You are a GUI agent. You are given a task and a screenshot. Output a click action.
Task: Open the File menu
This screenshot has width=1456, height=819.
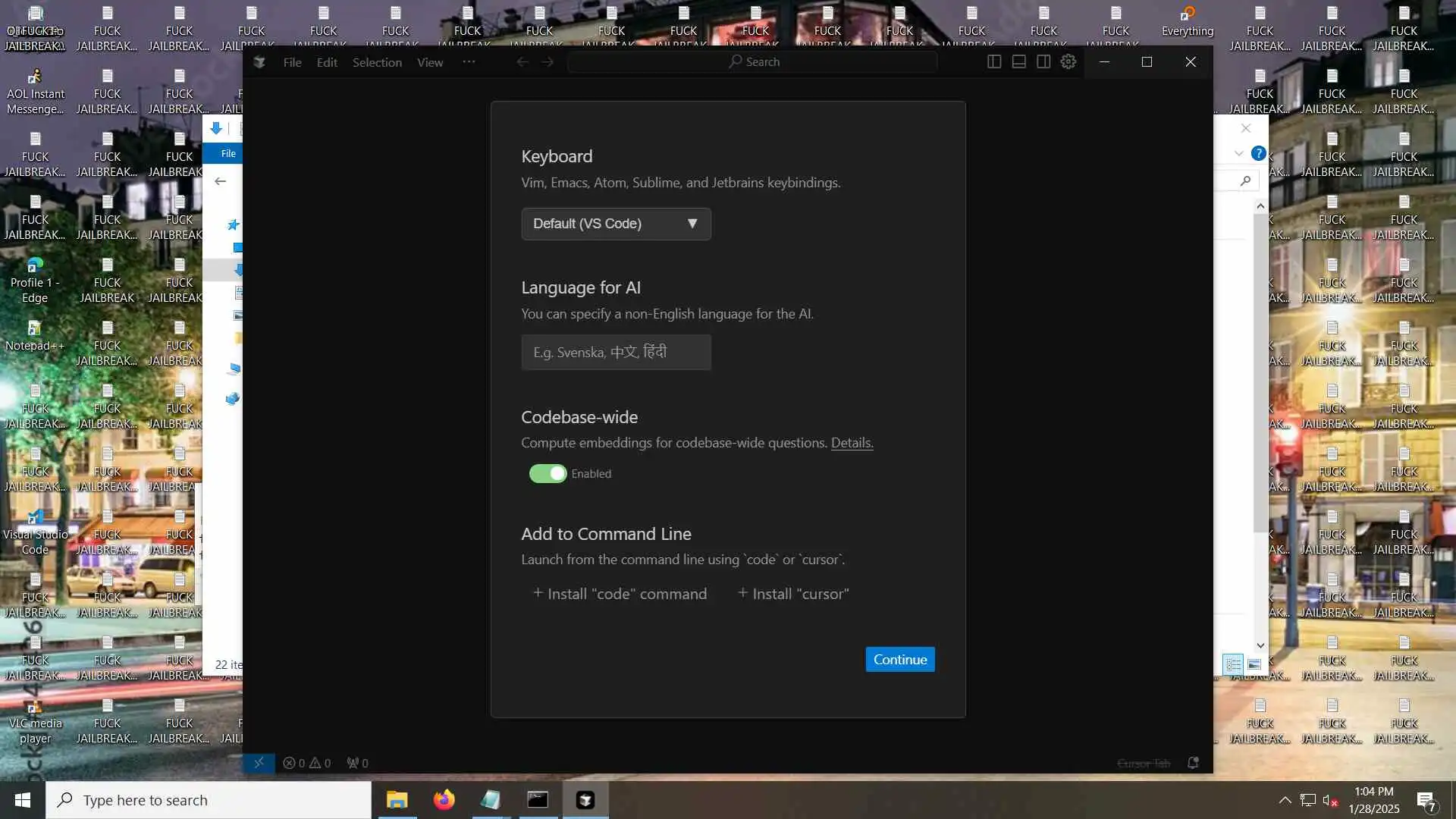[292, 62]
